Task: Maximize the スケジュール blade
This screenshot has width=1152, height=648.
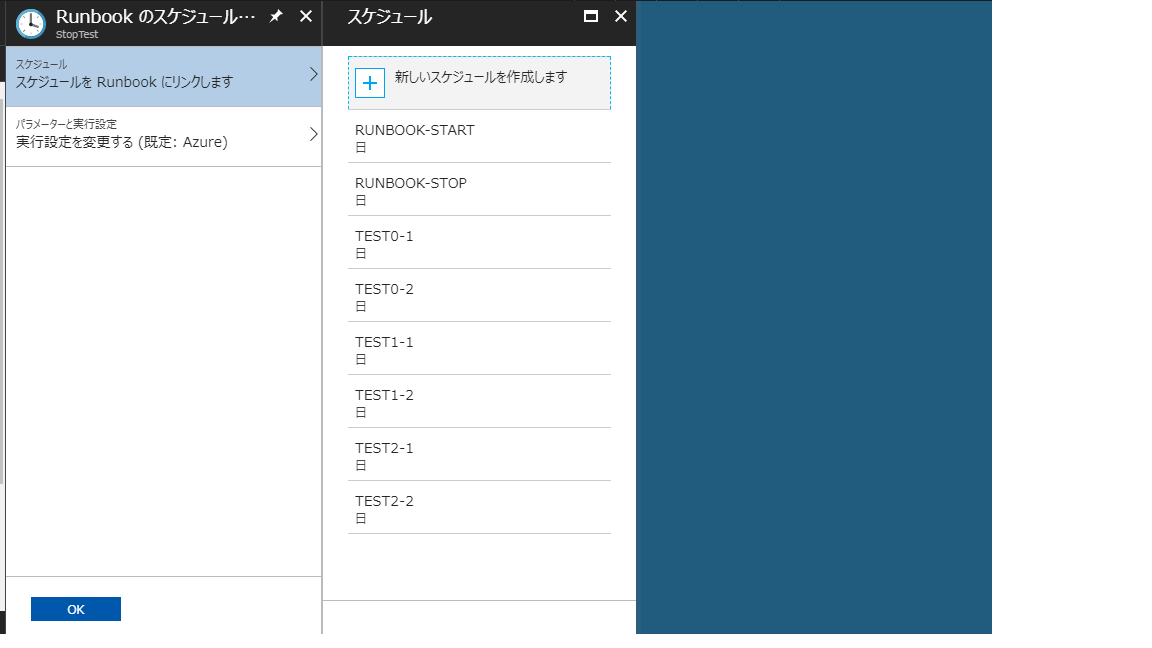Action: coord(591,16)
